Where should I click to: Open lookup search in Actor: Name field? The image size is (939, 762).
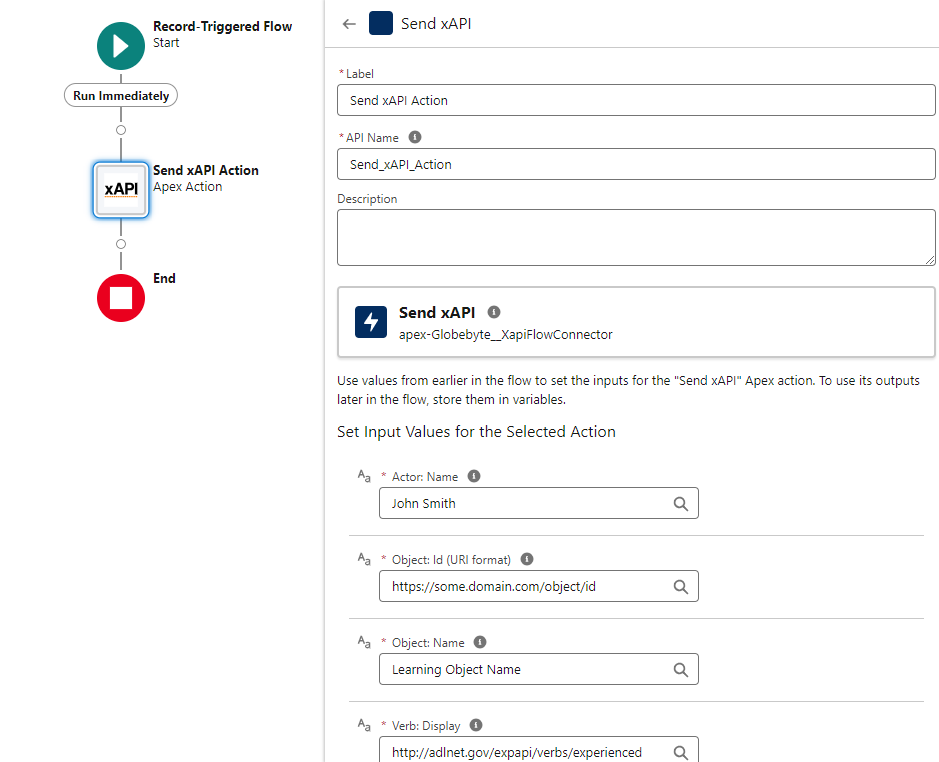click(680, 504)
